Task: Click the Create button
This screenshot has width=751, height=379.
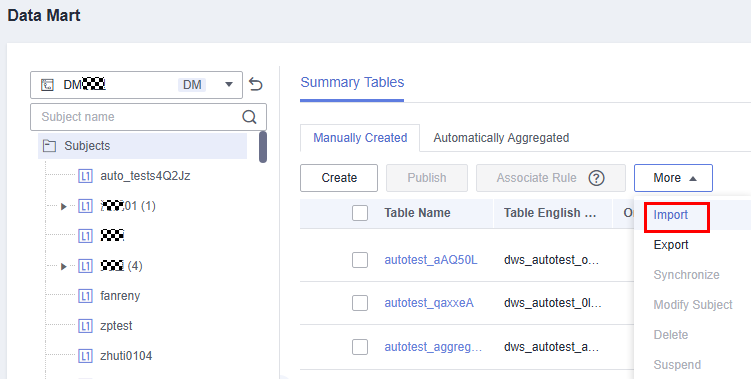Action: (339, 178)
